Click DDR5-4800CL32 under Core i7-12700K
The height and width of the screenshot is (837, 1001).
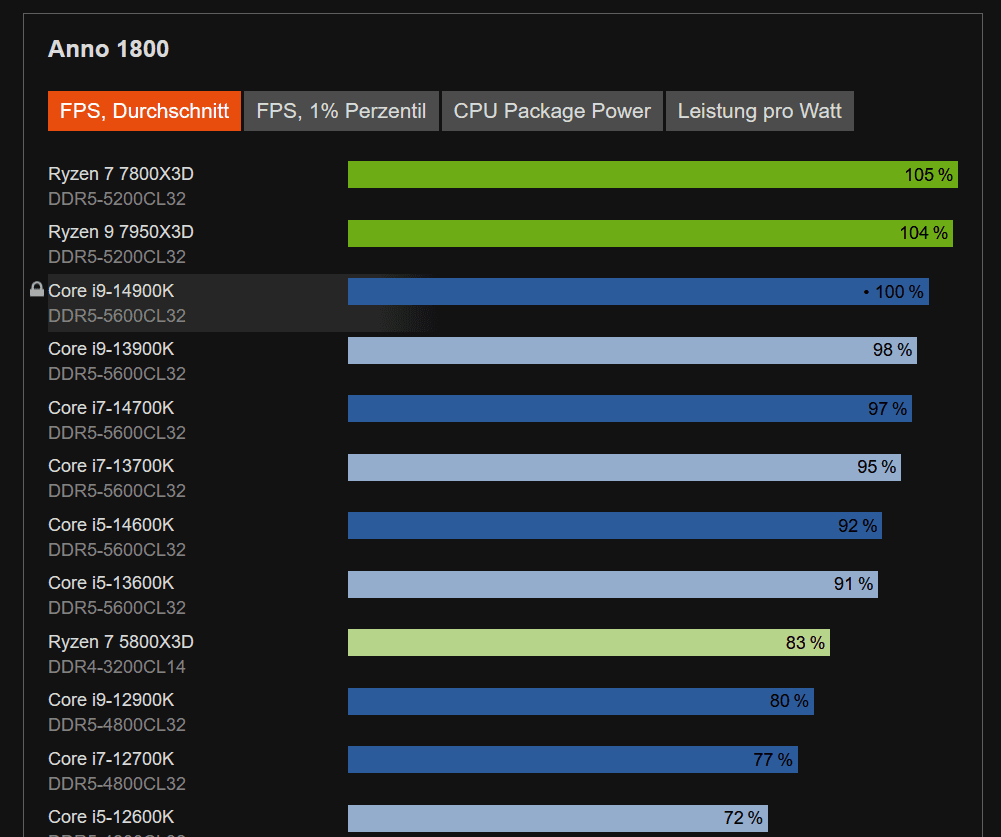(117, 783)
